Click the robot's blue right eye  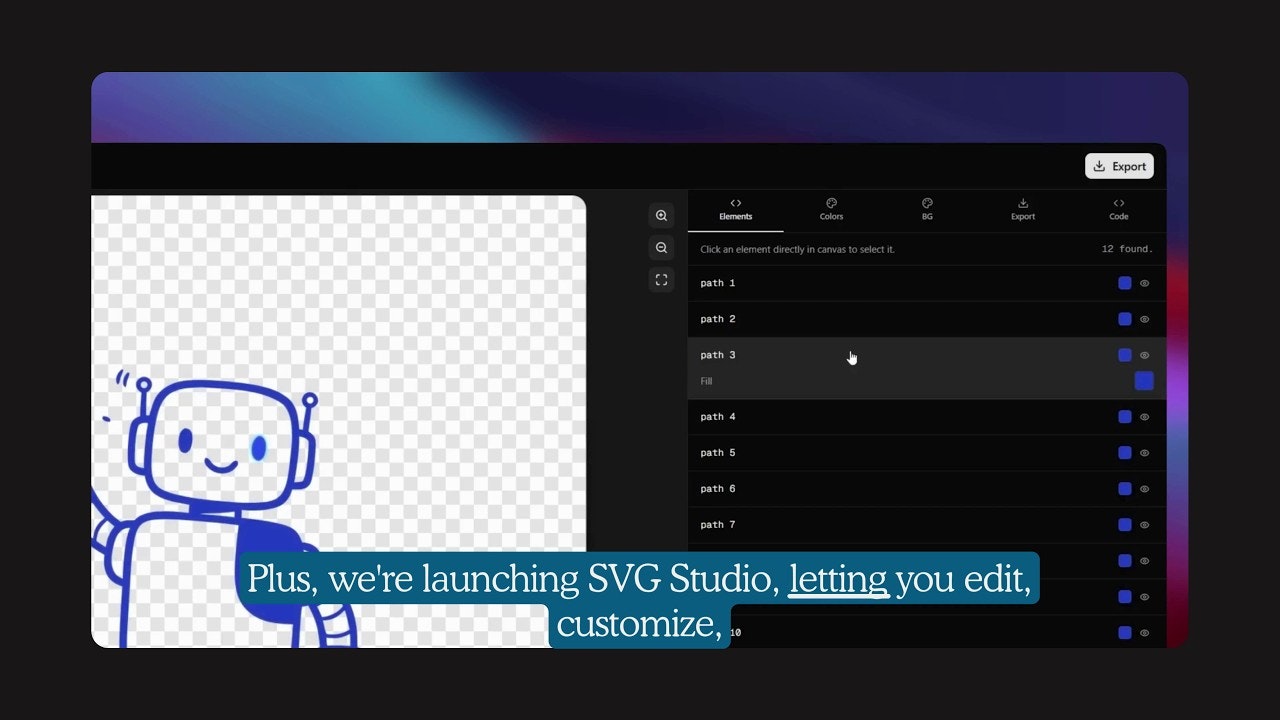(259, 448)
